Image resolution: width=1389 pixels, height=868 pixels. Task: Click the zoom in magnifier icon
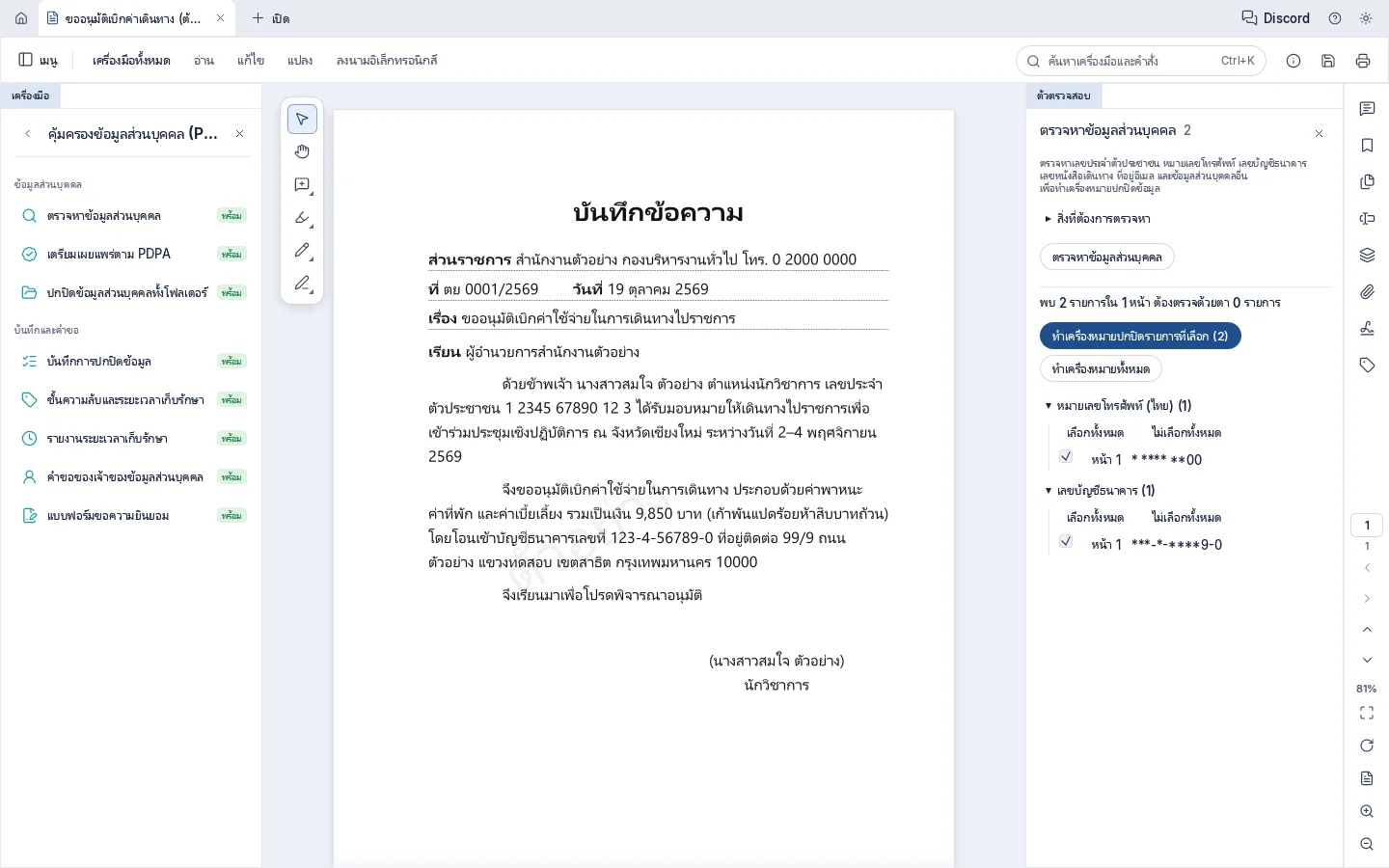[1367, 811]
